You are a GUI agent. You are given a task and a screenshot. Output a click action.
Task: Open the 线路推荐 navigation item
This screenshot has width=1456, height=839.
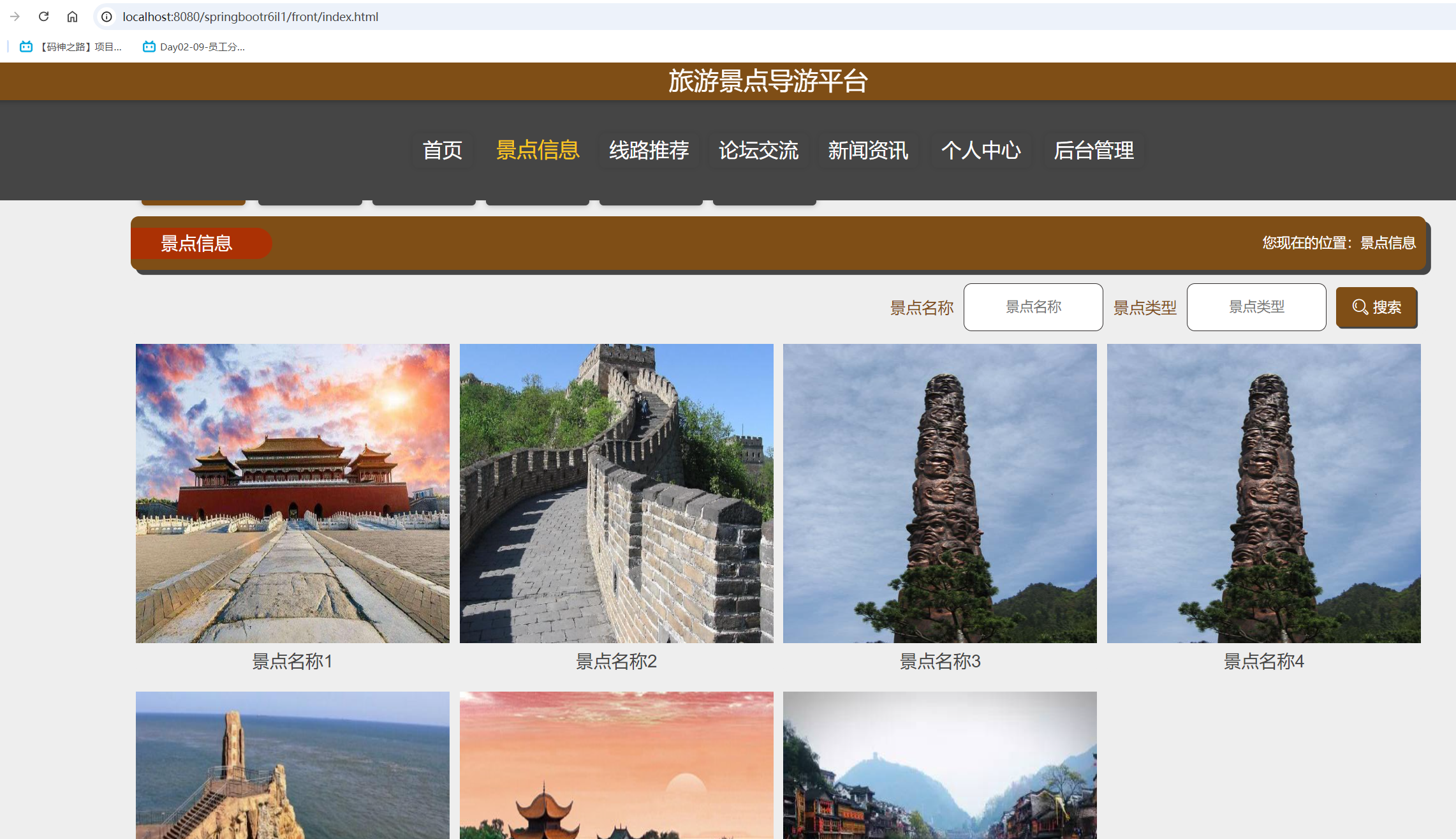(x=649, y=151)
